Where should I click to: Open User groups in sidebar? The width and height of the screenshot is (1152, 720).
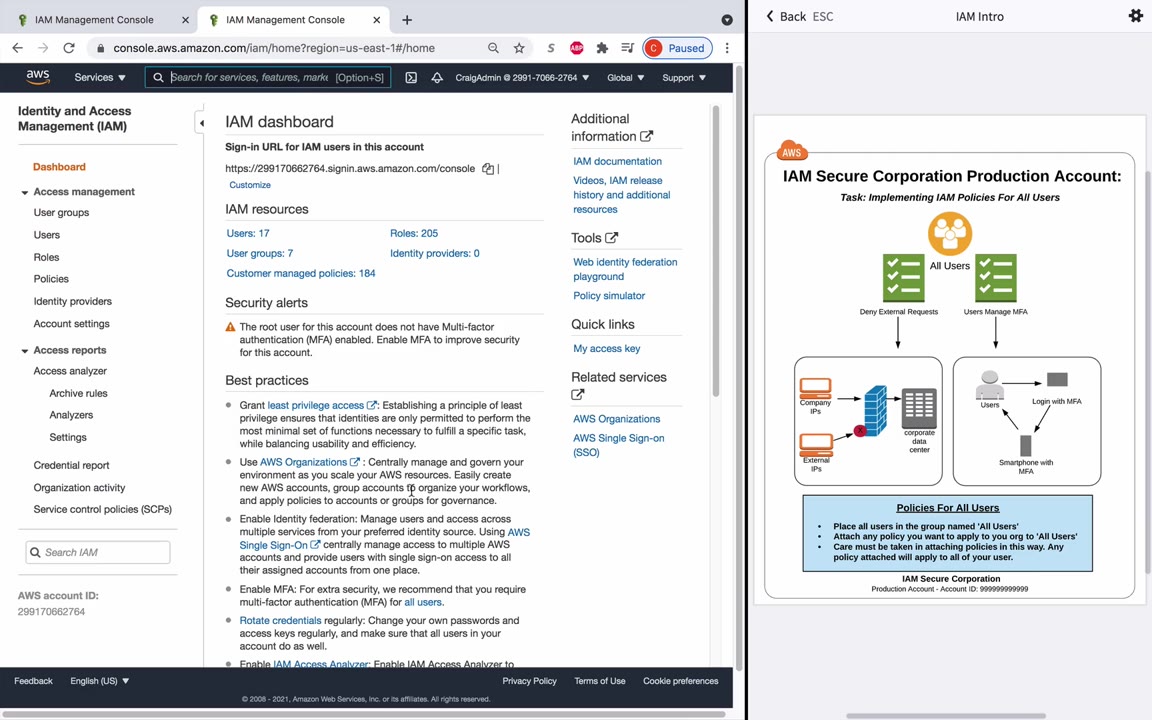(61, 212)
